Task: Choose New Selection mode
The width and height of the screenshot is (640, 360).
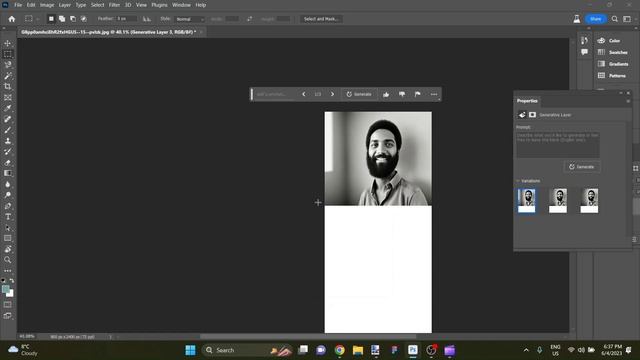Action: tap(51, 19)
